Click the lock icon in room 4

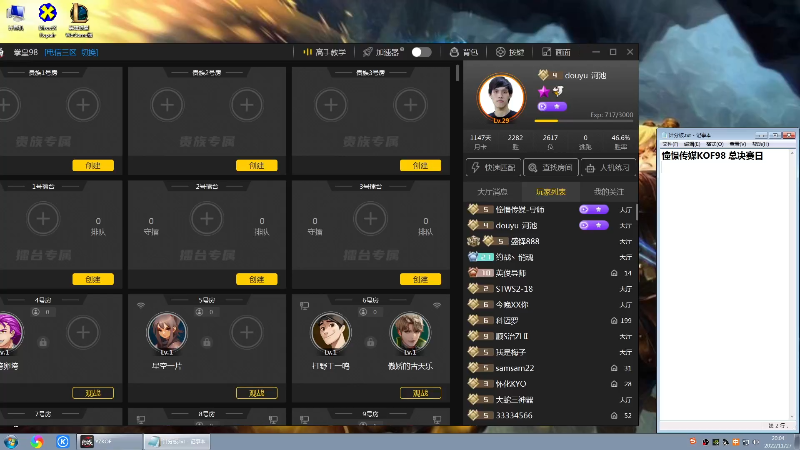(43, 342)
